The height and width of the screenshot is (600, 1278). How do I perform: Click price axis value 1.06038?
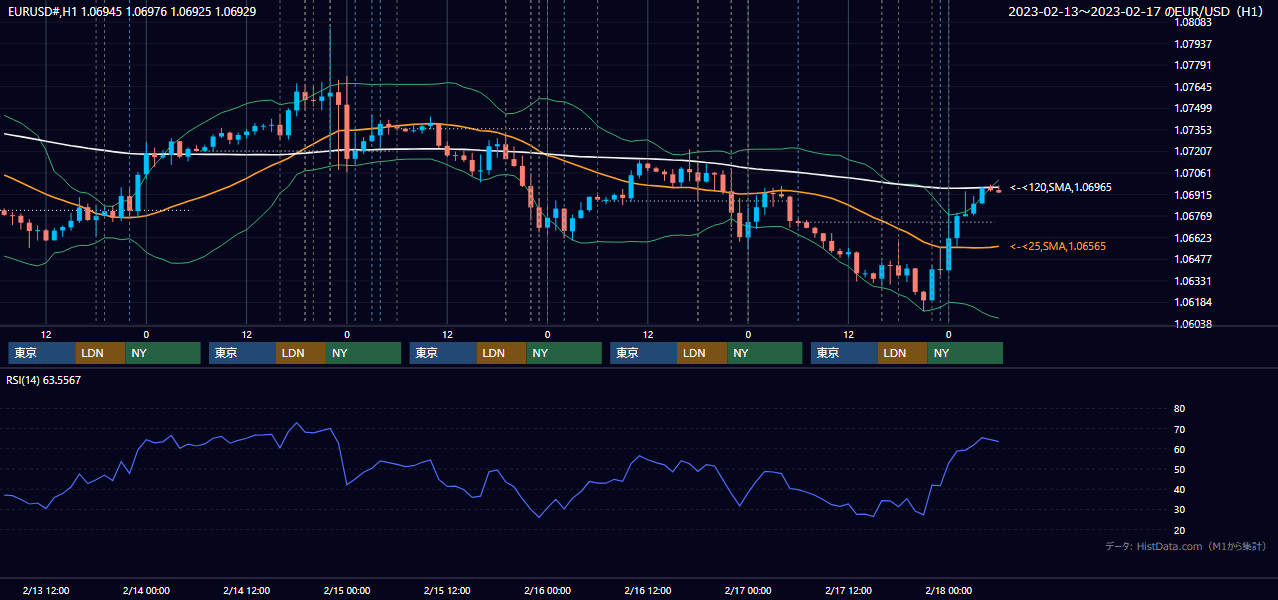pyautogui.click(x=1193, y=324)
